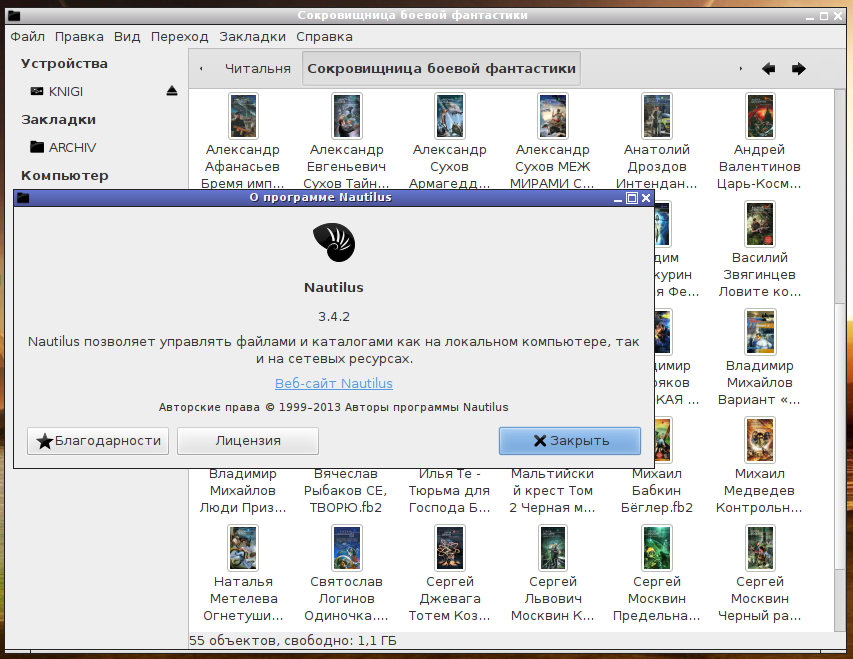Visit the Веб-сайт Nautilus link

[x=333, y=383]
